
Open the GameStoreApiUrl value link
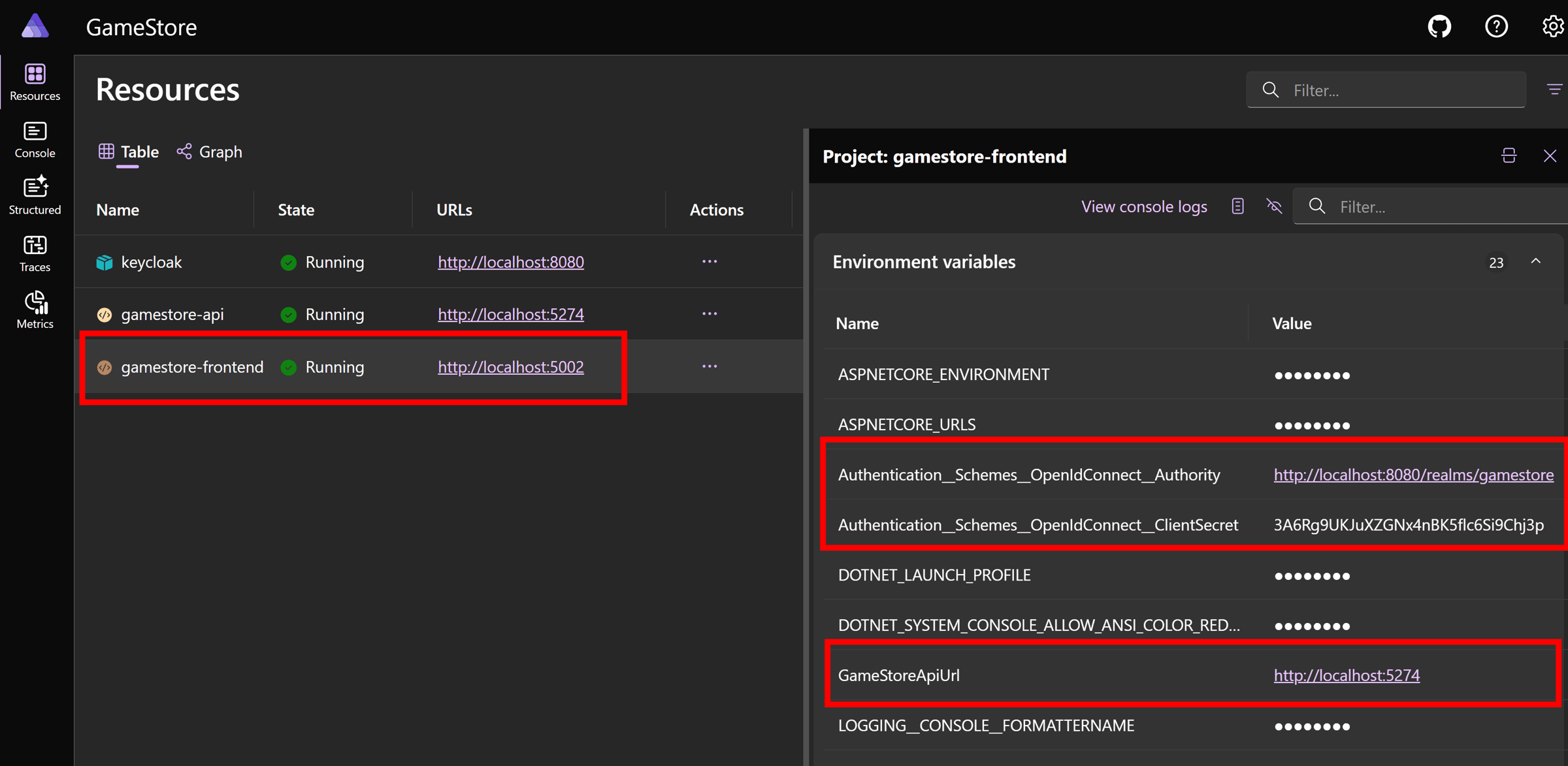point(1347,675)
